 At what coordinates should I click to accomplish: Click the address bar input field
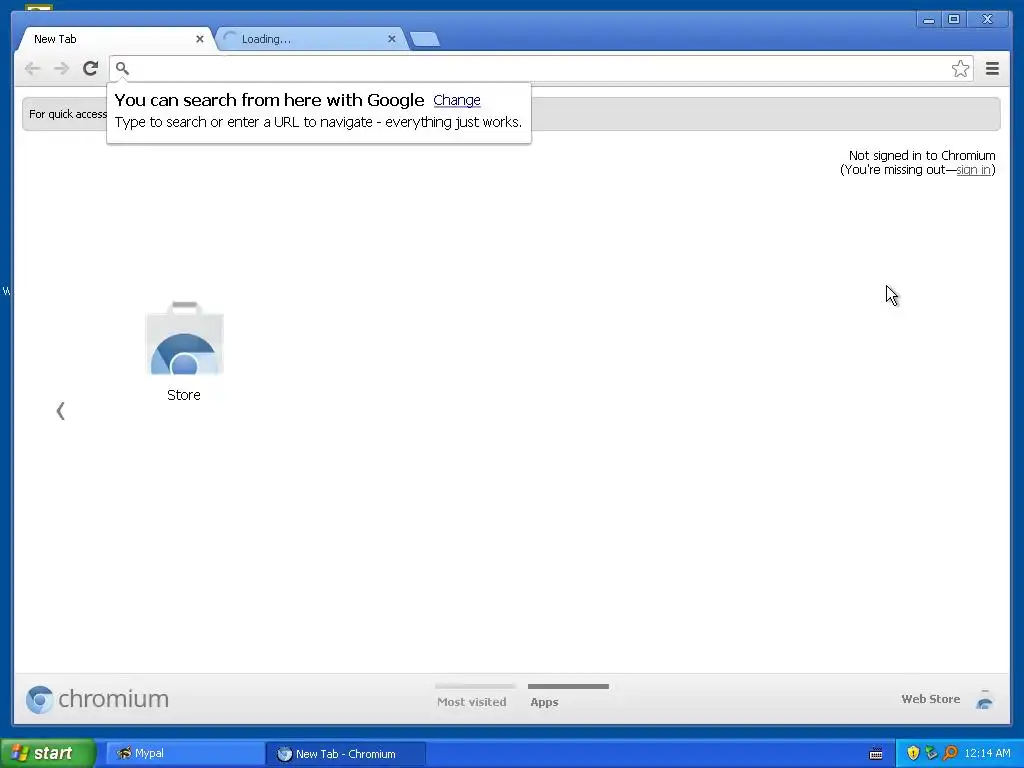tap(539, 69)
